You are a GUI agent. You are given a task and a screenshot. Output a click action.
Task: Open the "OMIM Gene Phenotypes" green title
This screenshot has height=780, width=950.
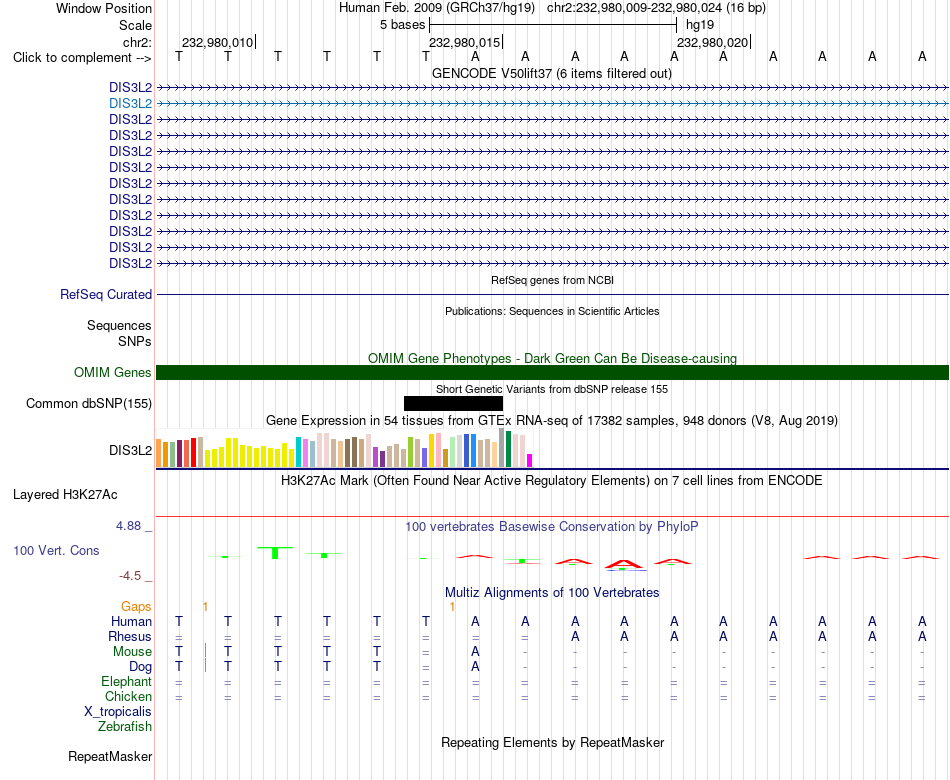(x=552, y=358)
